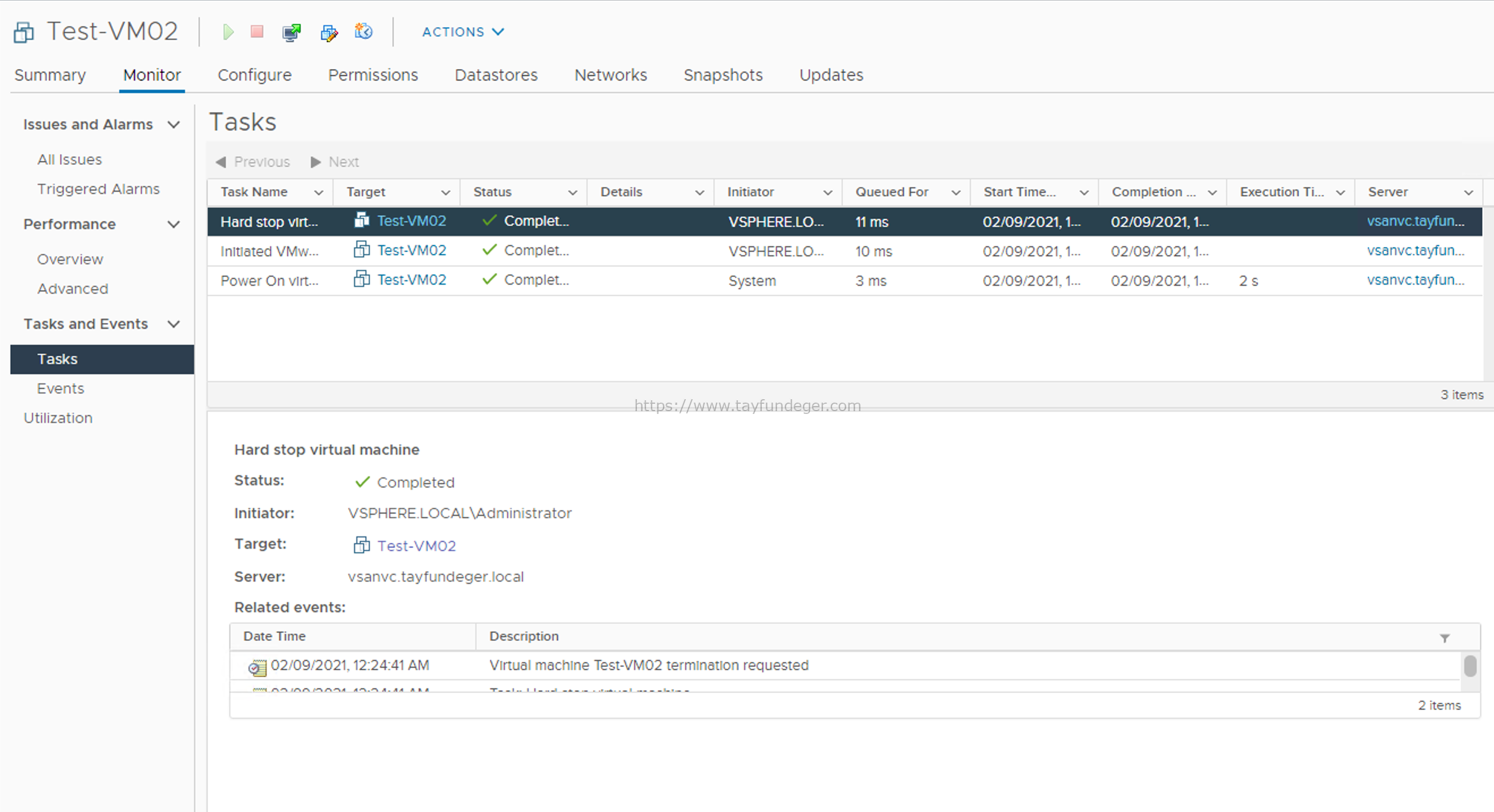Switch to the Configure tab
Image resolution: width=1494 pixels, height=812 pixels.
[x=255, y=75]
